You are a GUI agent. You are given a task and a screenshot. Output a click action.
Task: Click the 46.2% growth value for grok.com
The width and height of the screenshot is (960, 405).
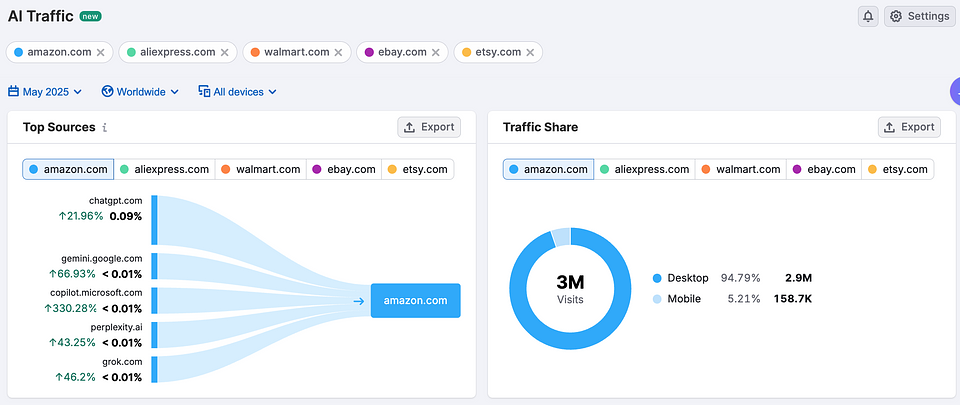pyautogui.click(x=75, y=377)
